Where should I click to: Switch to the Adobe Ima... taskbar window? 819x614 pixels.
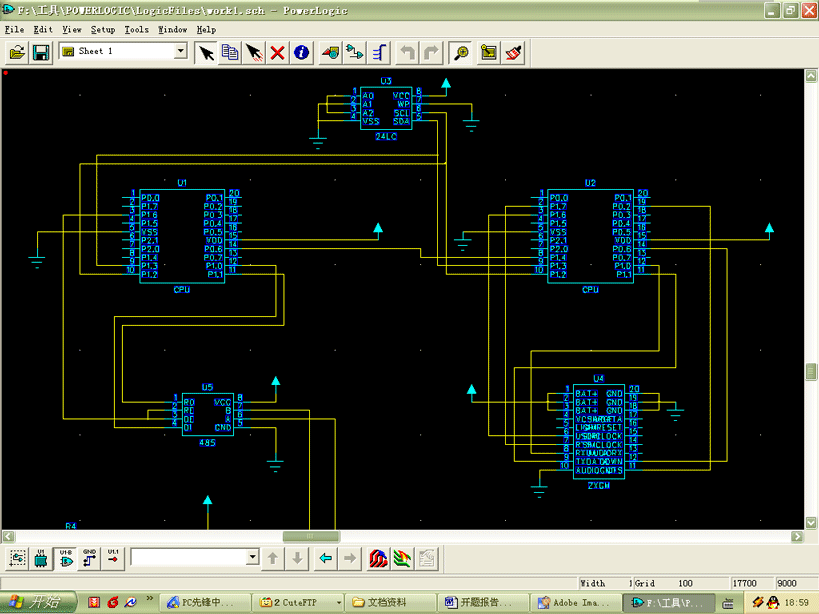pos(575,603)
